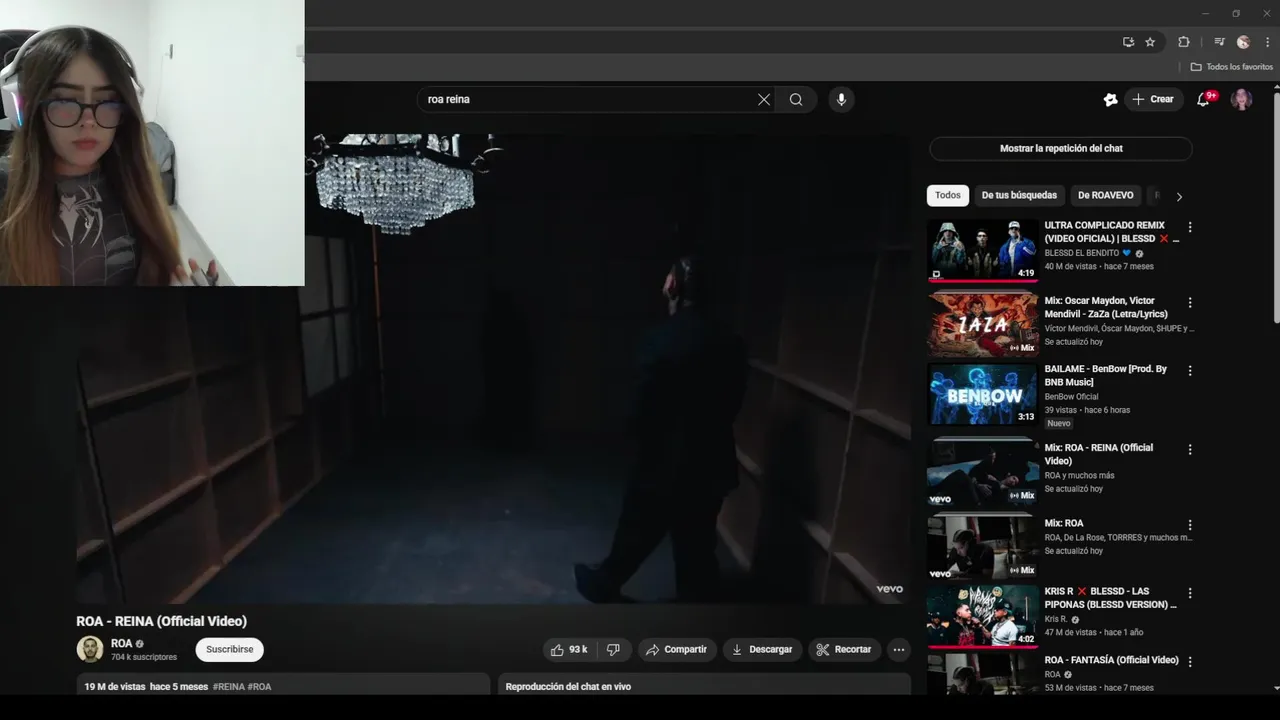Select the De tus búsquedas chip
The width and height of the screenshot is (1280, 720).
point(1019,196)
